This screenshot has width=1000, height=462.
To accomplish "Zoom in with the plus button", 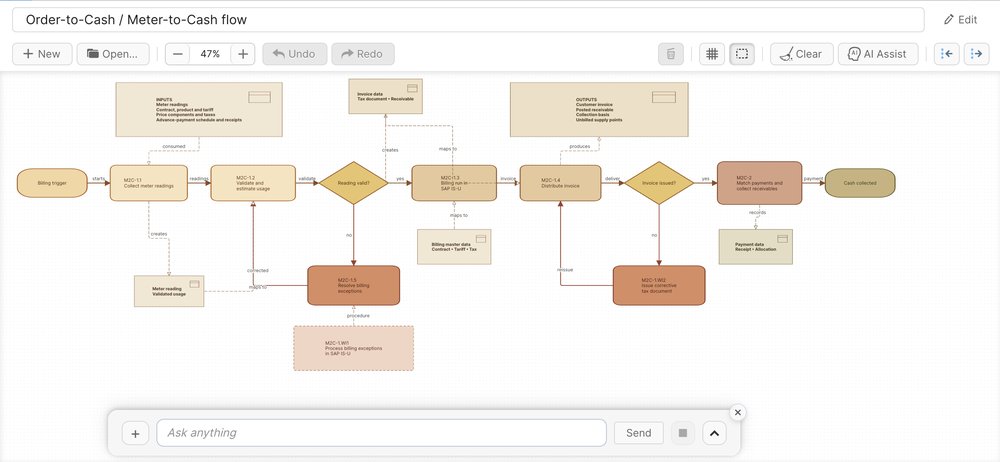I will [243, 54].
